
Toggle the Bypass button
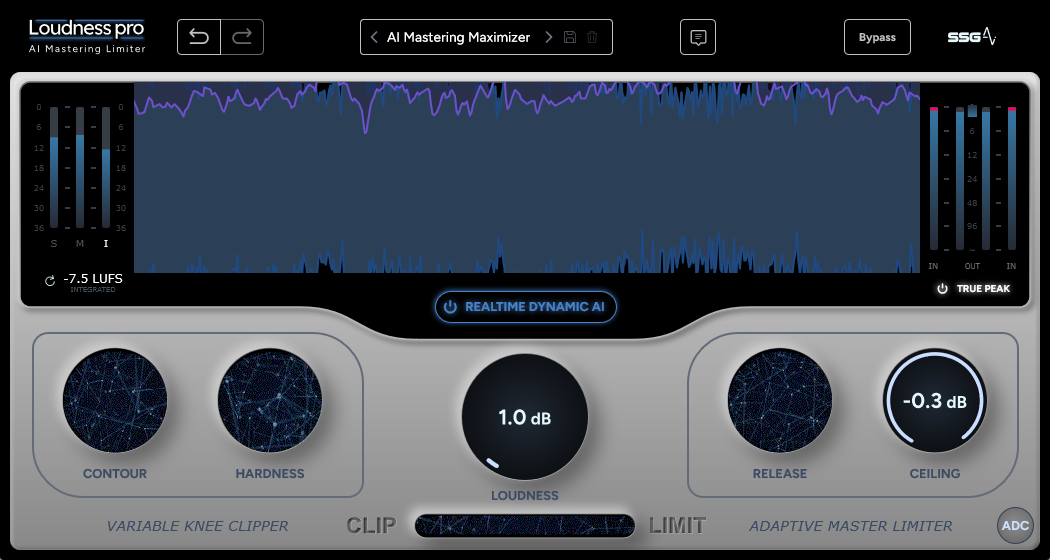click(877, 37)
